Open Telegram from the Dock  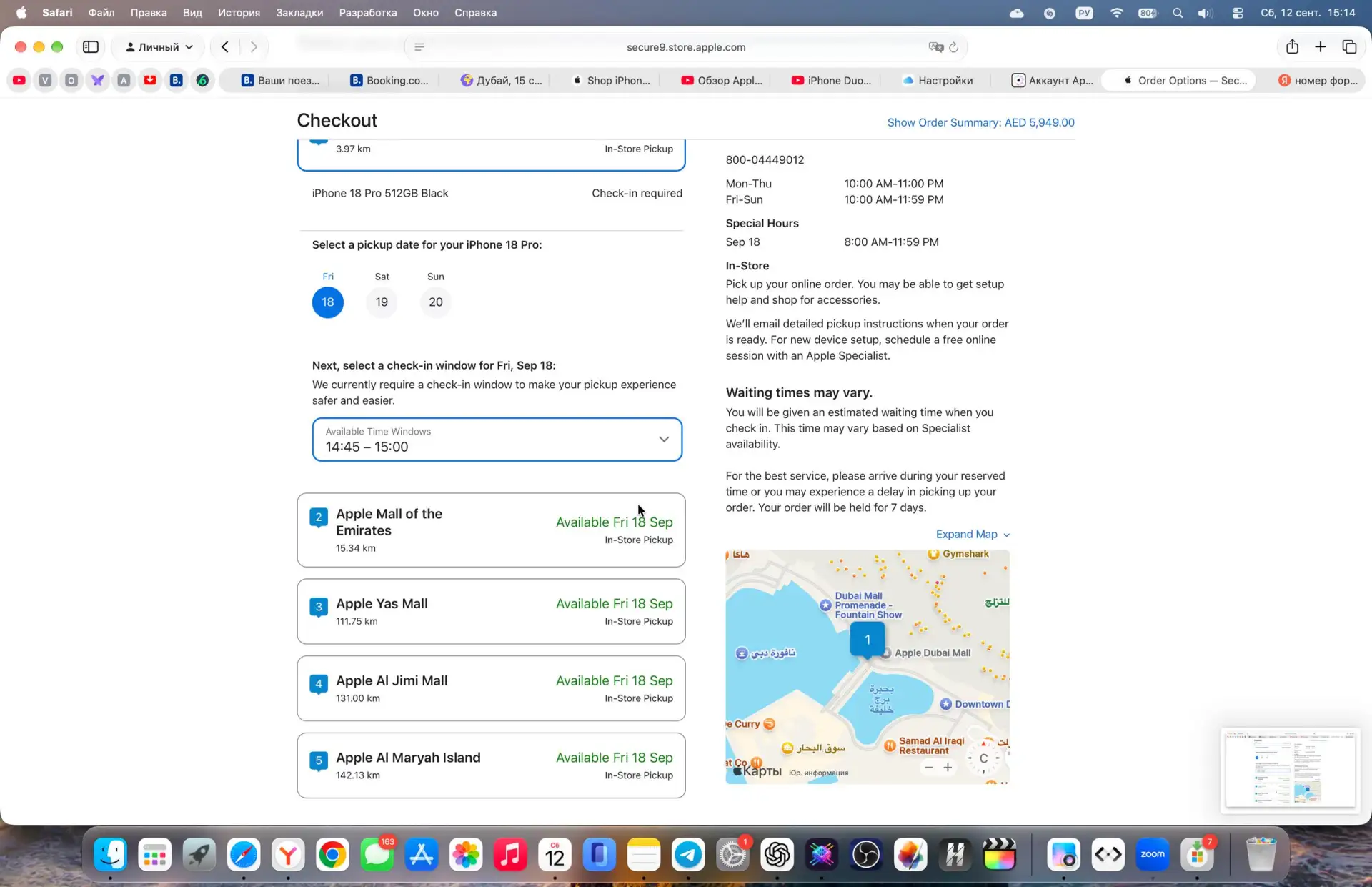tap(688, 855)
